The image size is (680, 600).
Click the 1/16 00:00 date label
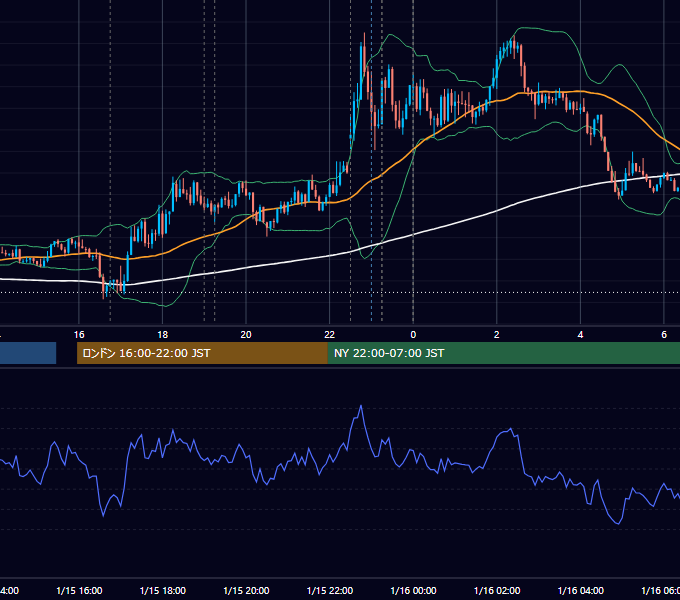click(x=413, y=590)
